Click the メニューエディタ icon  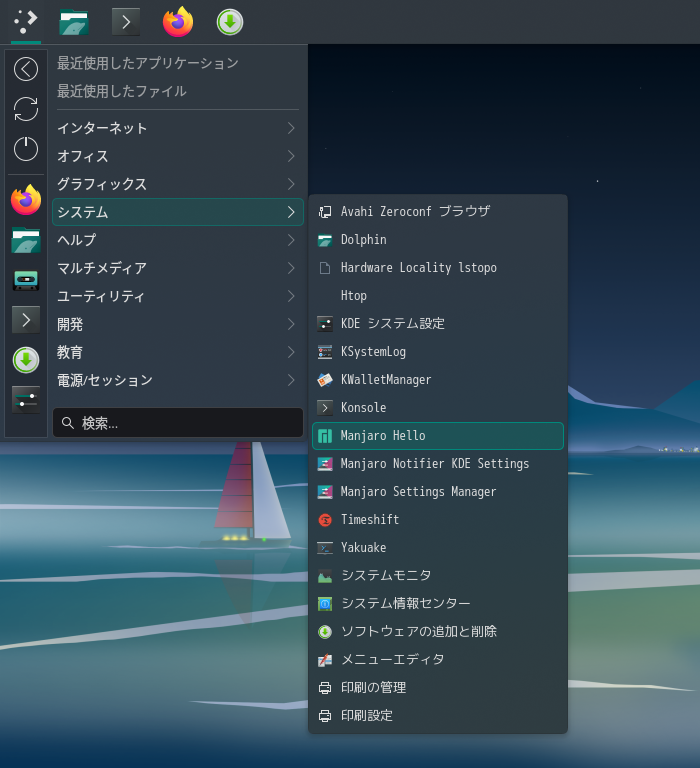point(325,660)
